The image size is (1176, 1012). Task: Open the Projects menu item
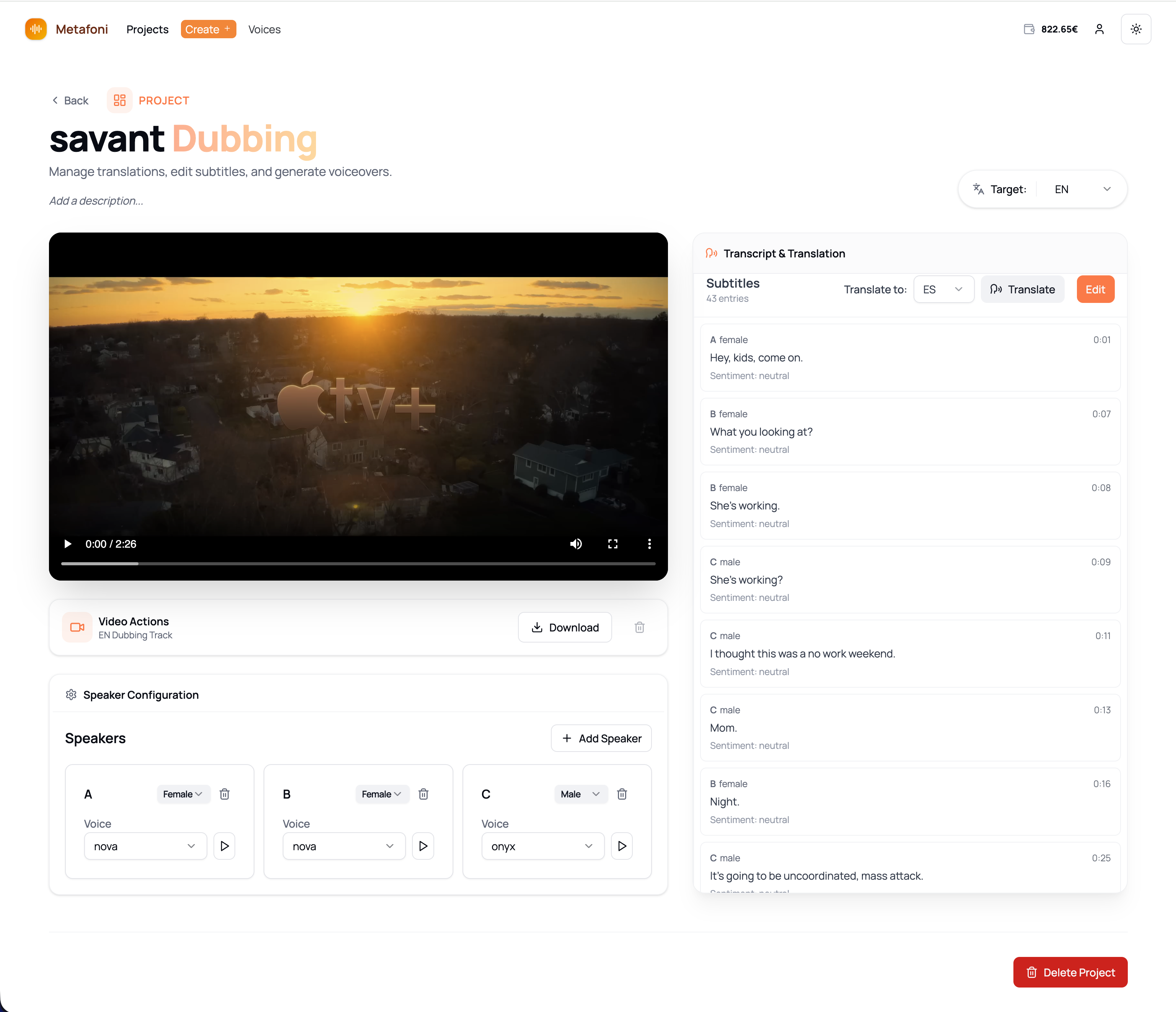147,29
